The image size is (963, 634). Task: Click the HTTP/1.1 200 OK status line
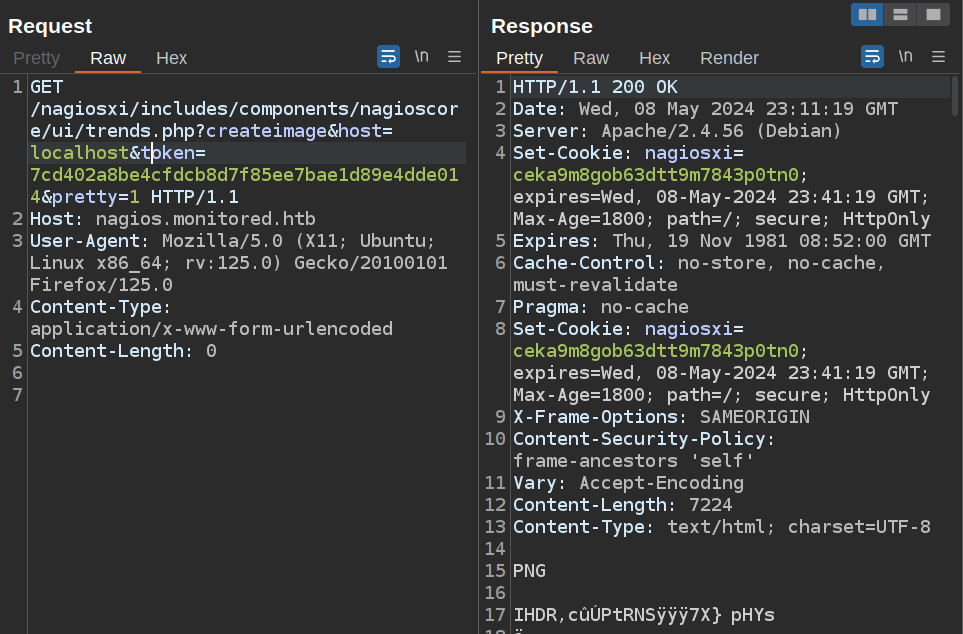[x=595, y=88]
